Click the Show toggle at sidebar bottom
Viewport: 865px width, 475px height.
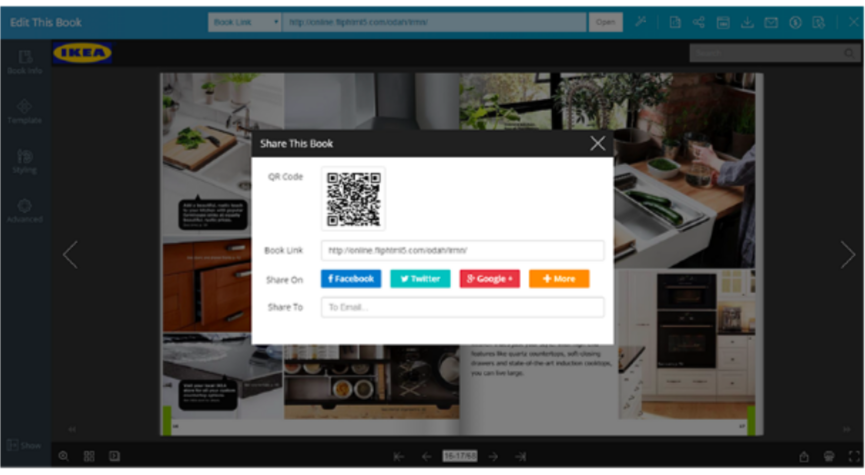pyautogui.click(x=24, y=445)
